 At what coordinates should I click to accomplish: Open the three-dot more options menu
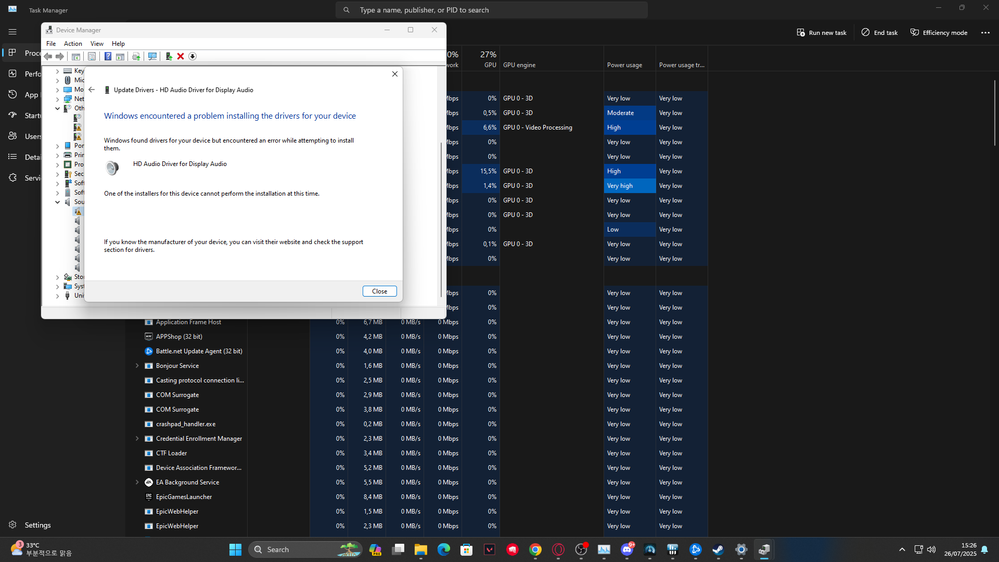pos(985,32)
